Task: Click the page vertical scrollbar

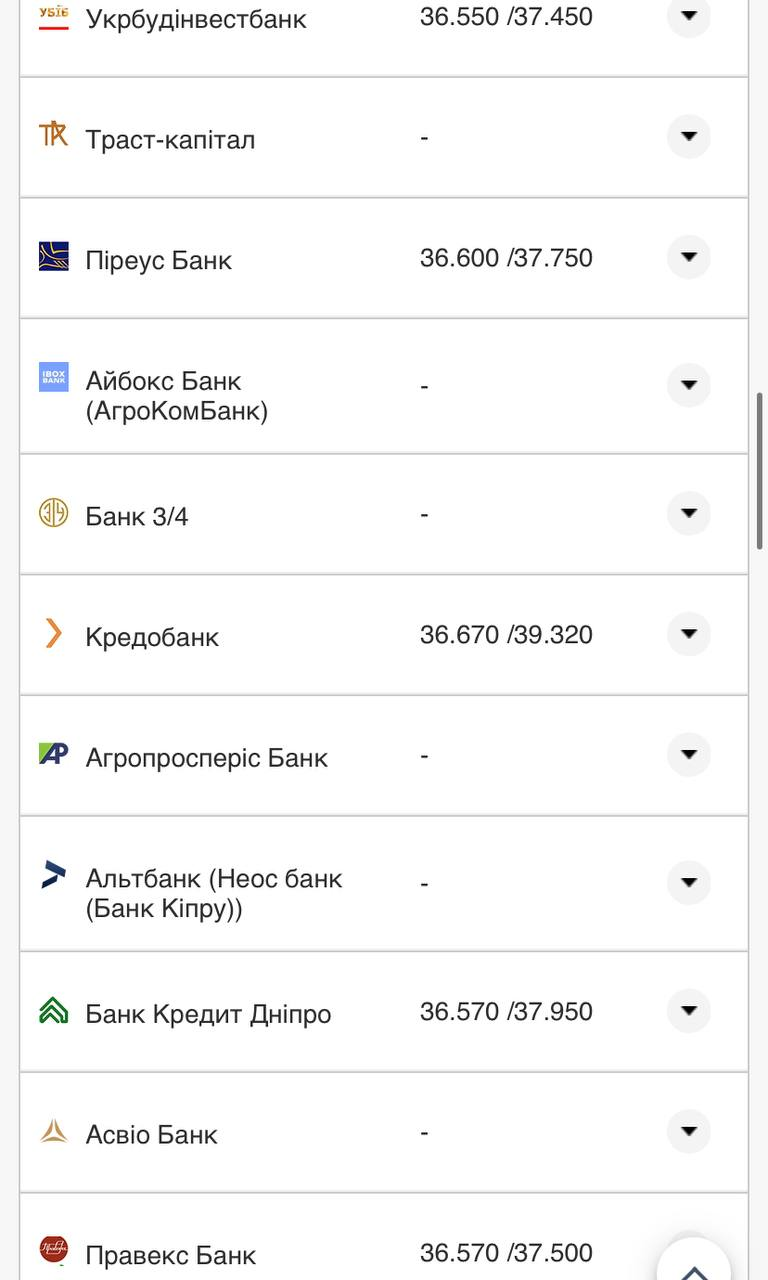Action: (x=760, y=470)
